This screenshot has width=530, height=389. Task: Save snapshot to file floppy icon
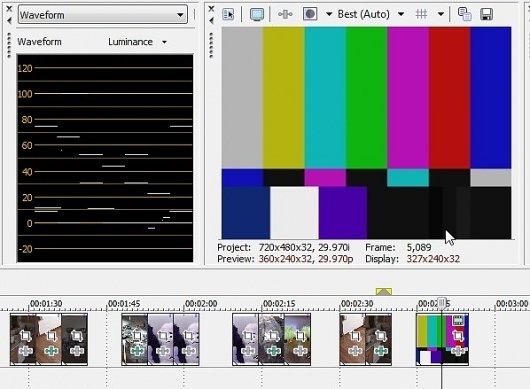[486, 15]
